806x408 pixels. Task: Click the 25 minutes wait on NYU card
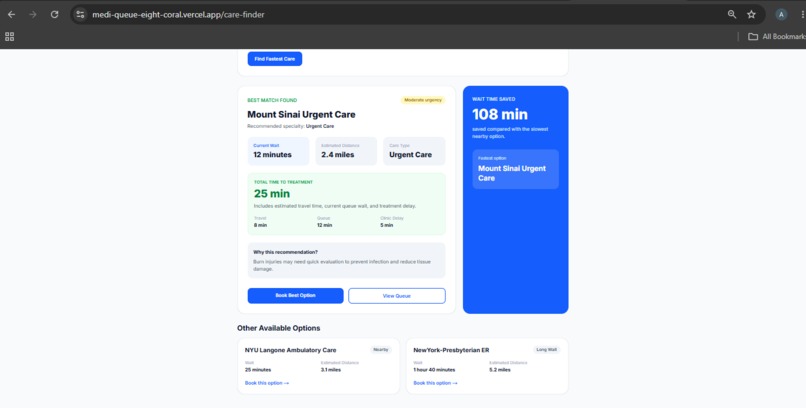pyautogui.click(x=258, y=369)
